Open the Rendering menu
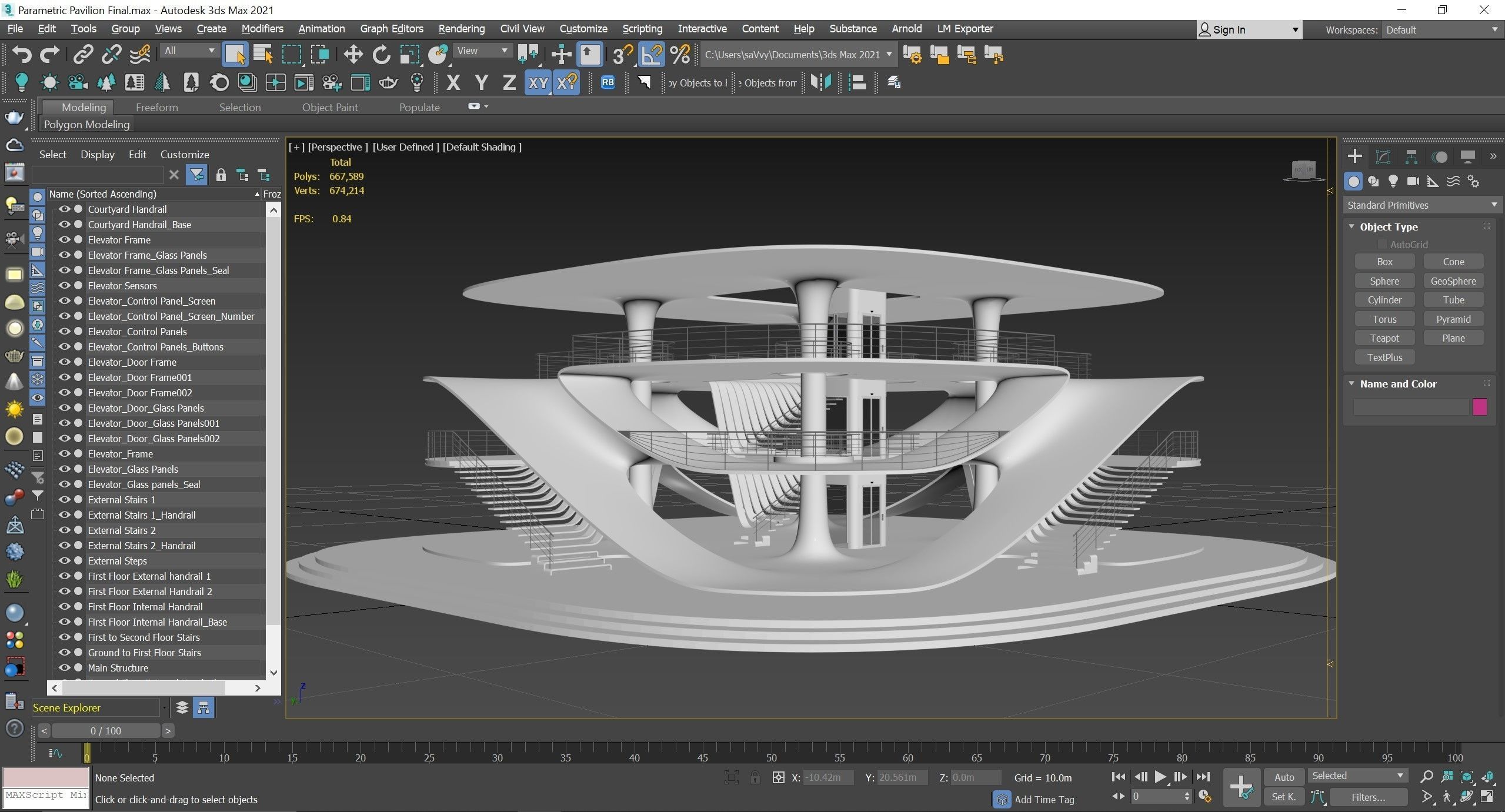1505x812 pixels. (x=462, y=29)
